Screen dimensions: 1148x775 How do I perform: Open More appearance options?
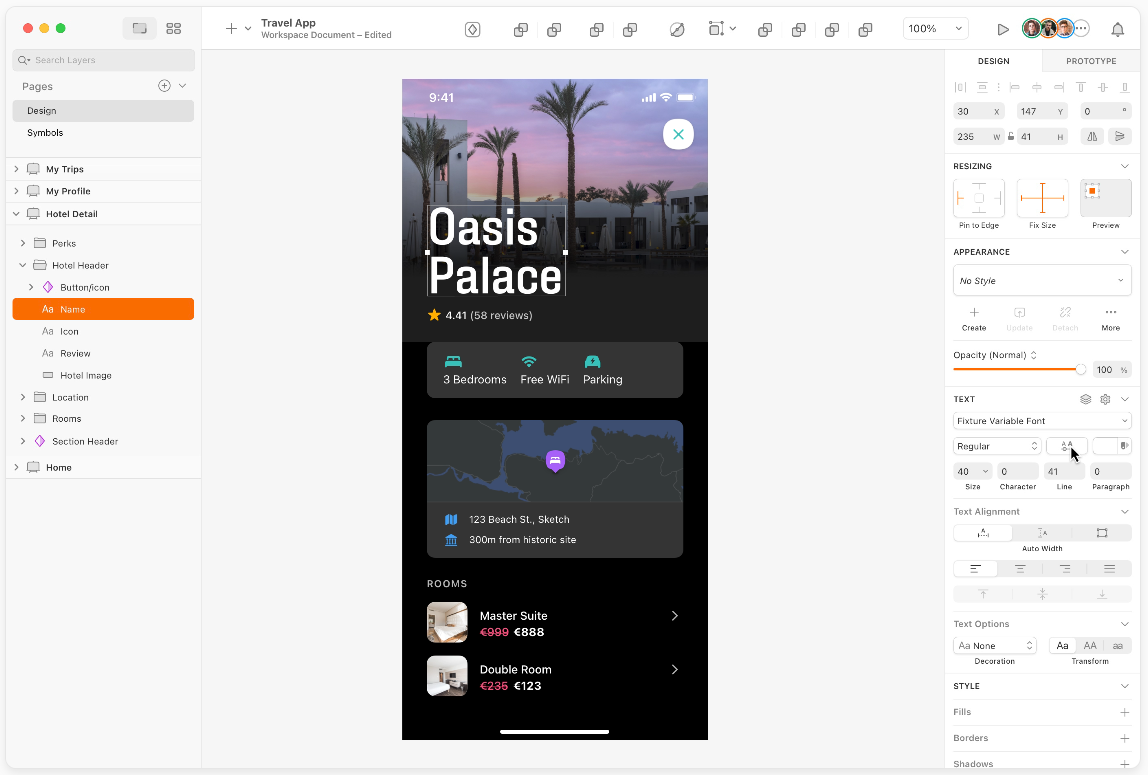(1111, 319)
